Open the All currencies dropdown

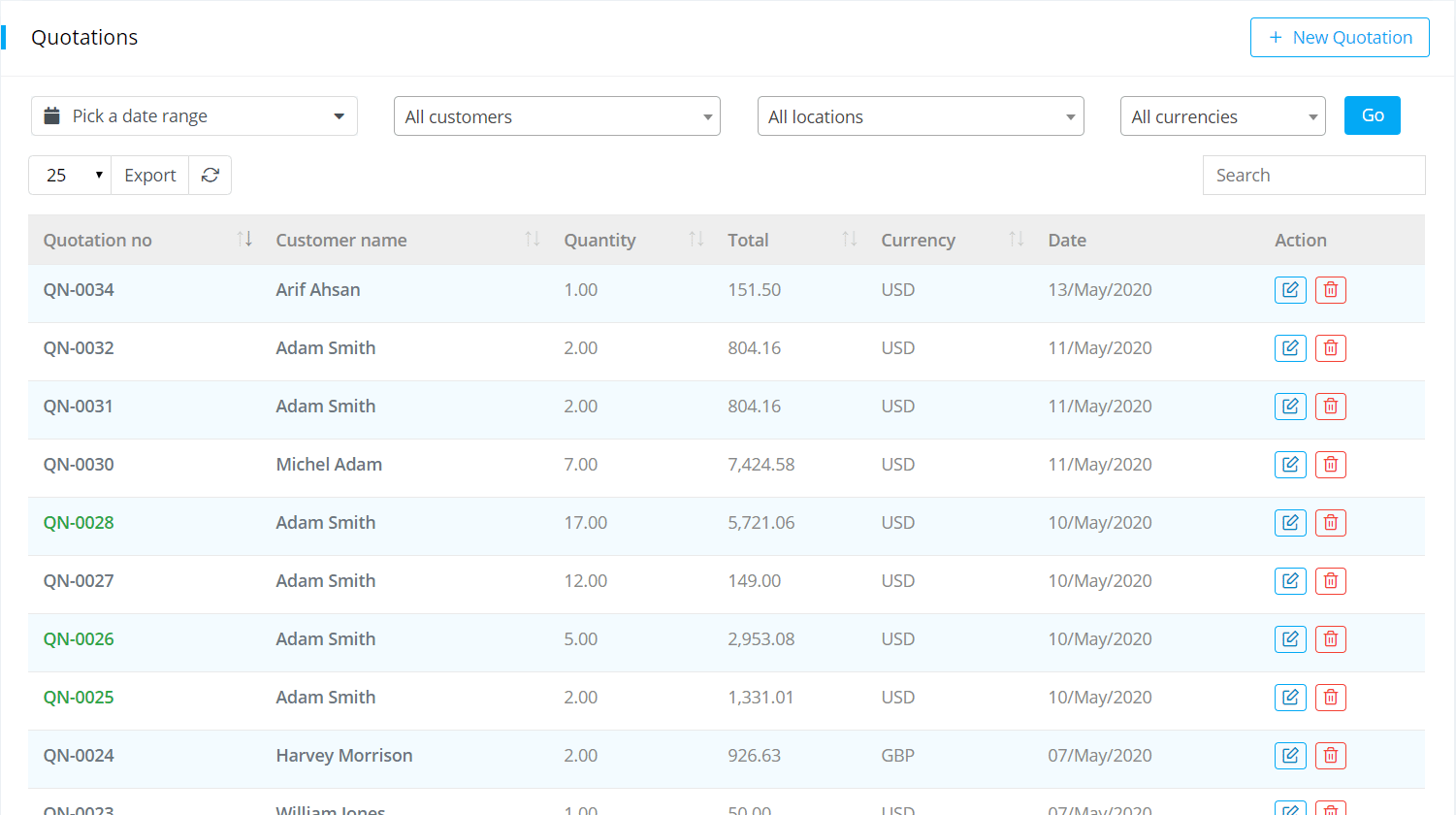[1222, 116]
